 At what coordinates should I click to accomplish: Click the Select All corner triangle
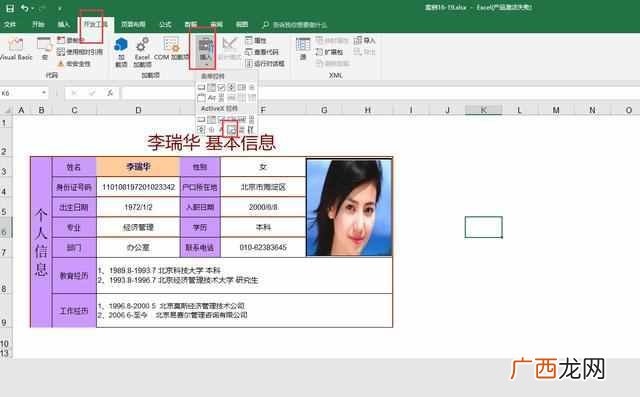(x=7, y=110)
